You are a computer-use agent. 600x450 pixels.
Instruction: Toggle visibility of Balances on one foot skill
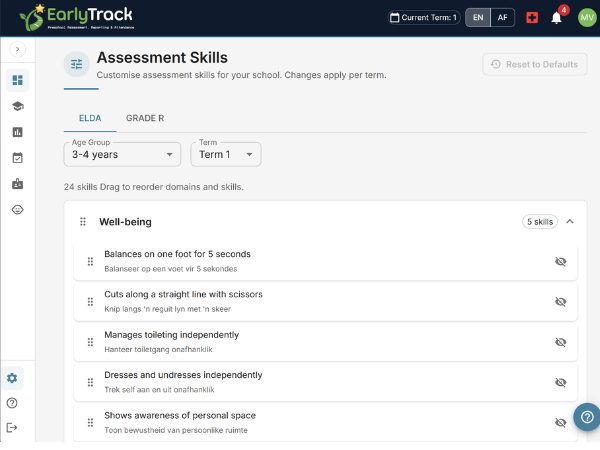[561, 261]
